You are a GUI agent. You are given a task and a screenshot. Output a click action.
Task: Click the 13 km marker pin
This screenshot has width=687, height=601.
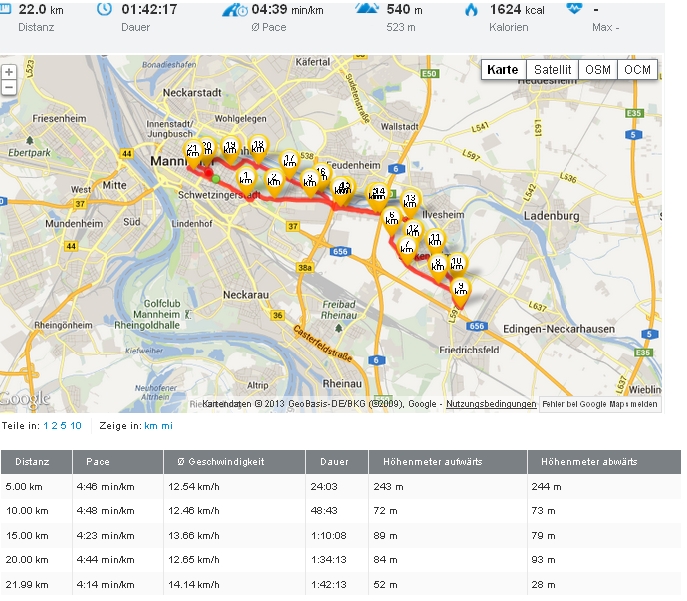pyautogui.click(x=409, y=200)
